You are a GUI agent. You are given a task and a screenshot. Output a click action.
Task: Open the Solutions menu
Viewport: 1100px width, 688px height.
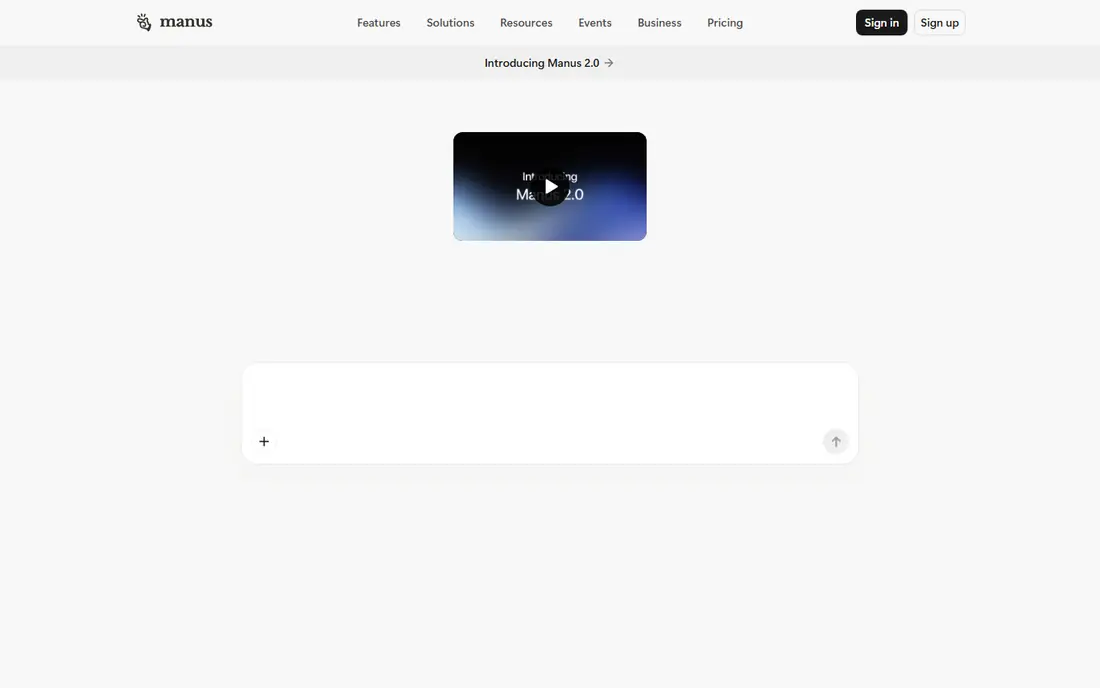450,22
